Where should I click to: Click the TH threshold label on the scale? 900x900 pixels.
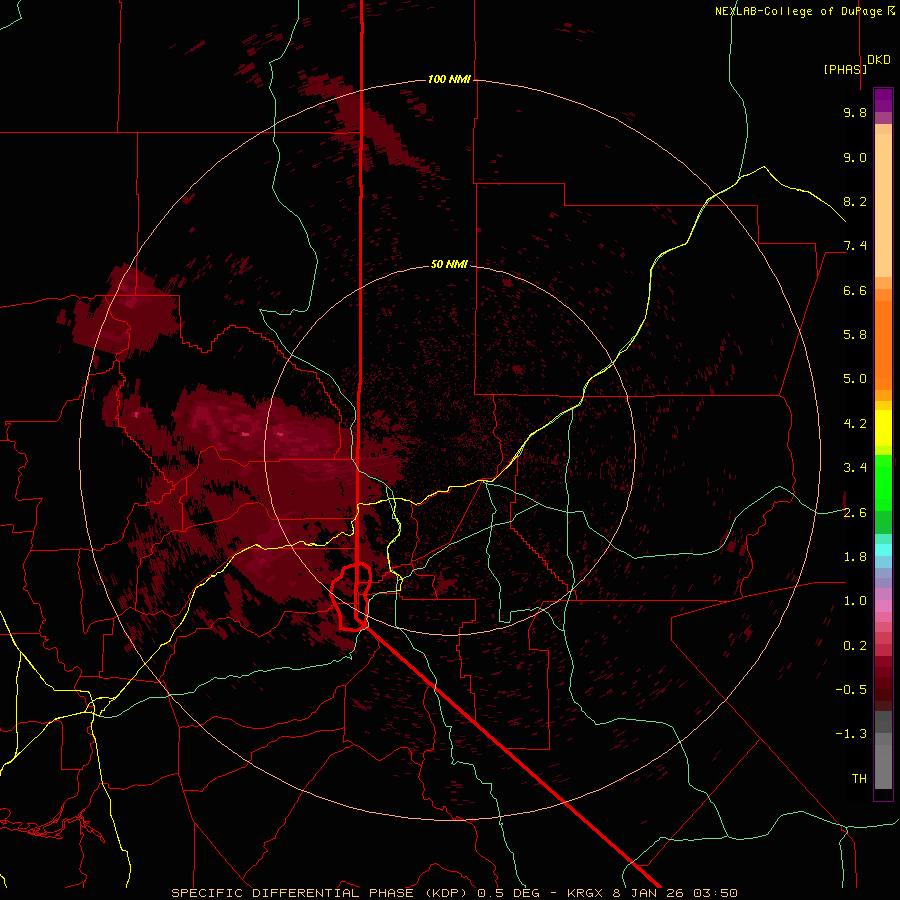[859, 779]
